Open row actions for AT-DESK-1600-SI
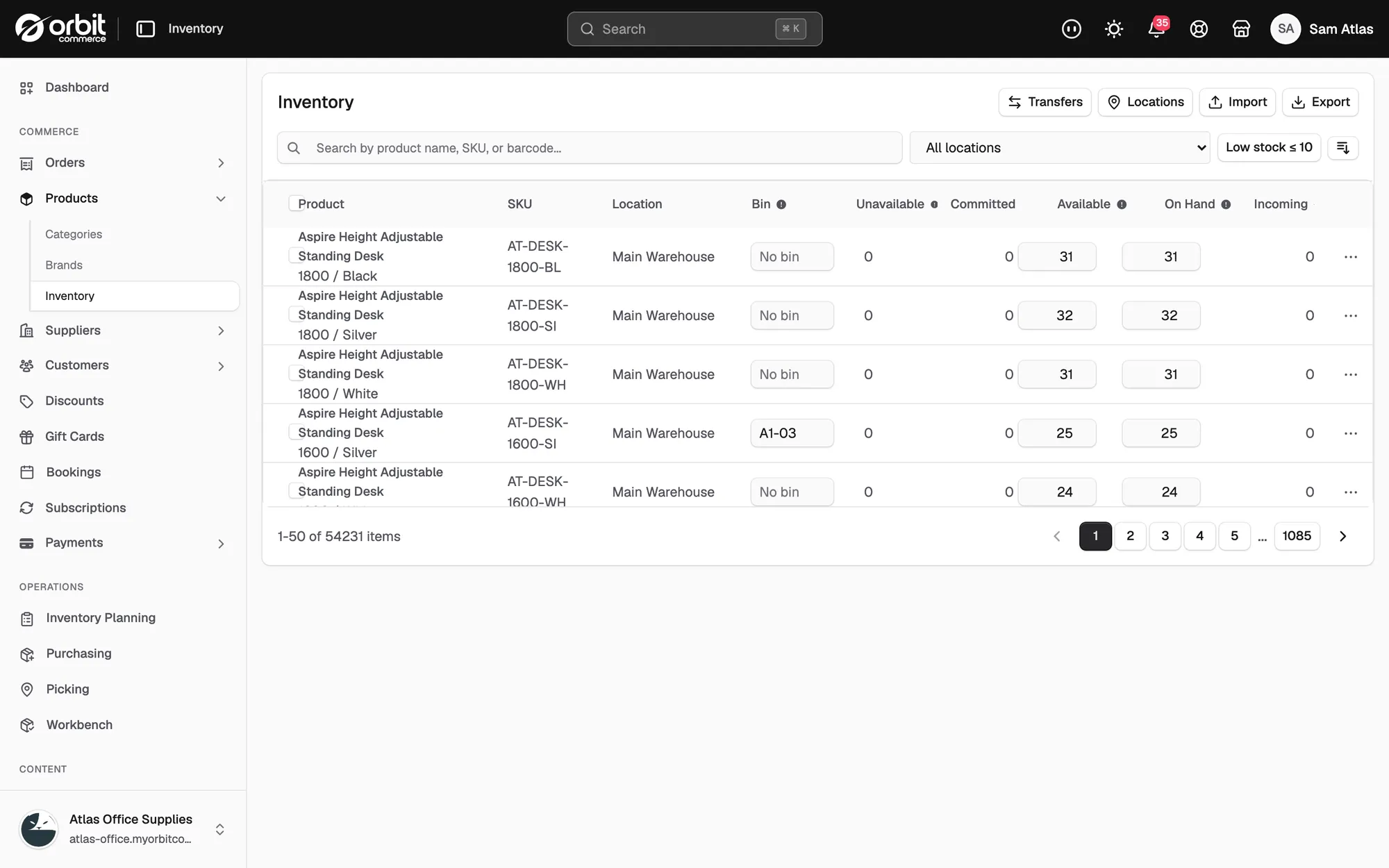1389x868 pixels. (1350, 433)
